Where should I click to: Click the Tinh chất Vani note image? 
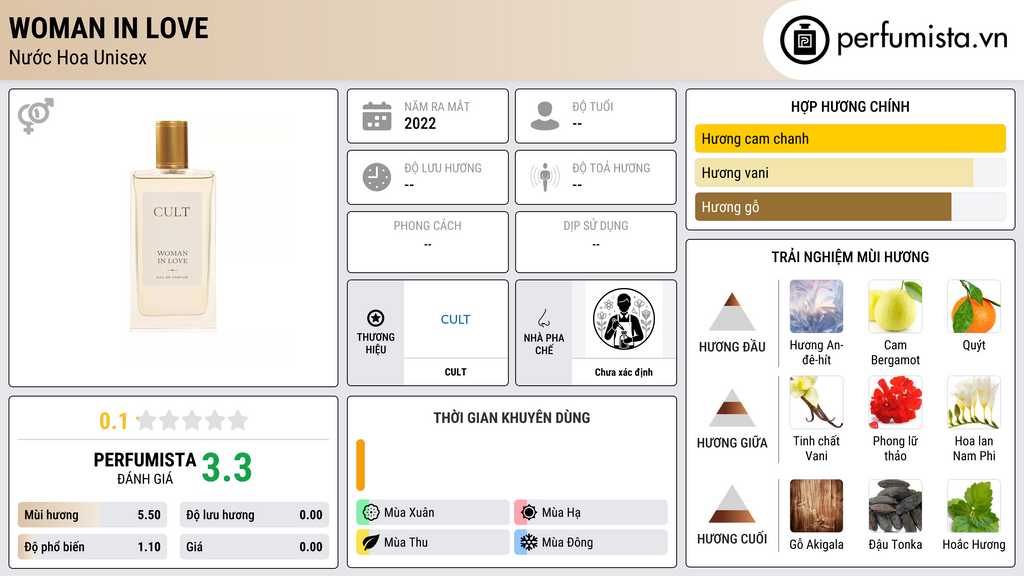point(816,402)
